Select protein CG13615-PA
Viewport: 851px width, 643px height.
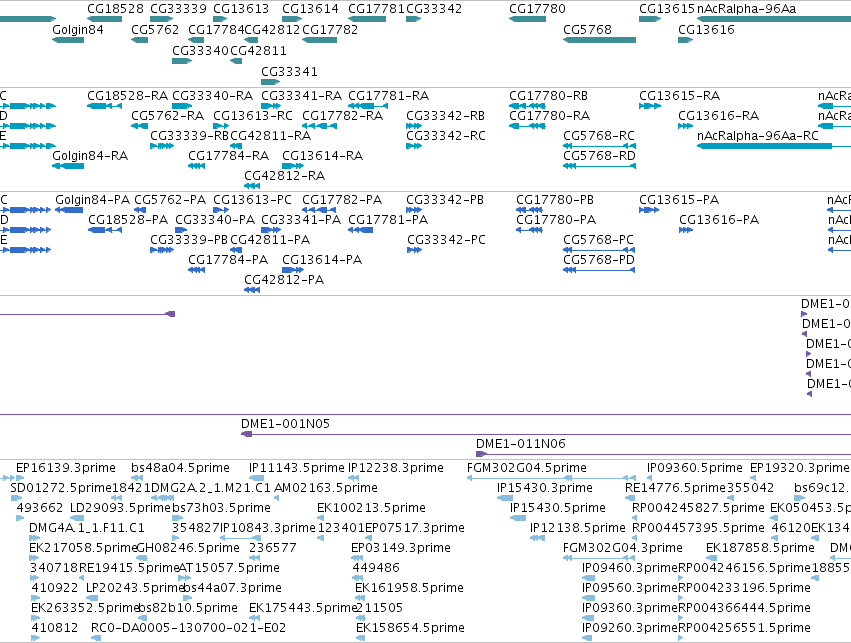[679, 200]
